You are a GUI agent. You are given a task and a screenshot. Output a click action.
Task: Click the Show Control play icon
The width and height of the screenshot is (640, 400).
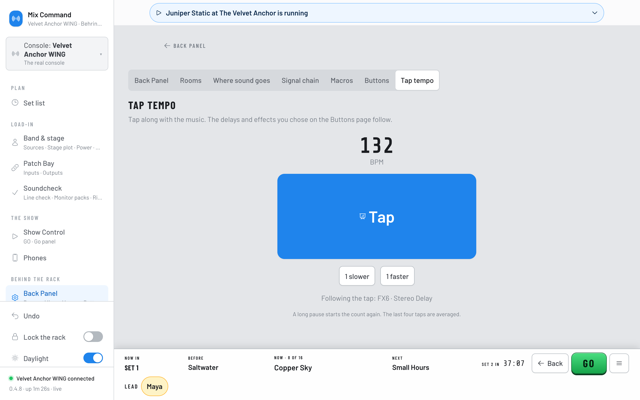[15, 236]
